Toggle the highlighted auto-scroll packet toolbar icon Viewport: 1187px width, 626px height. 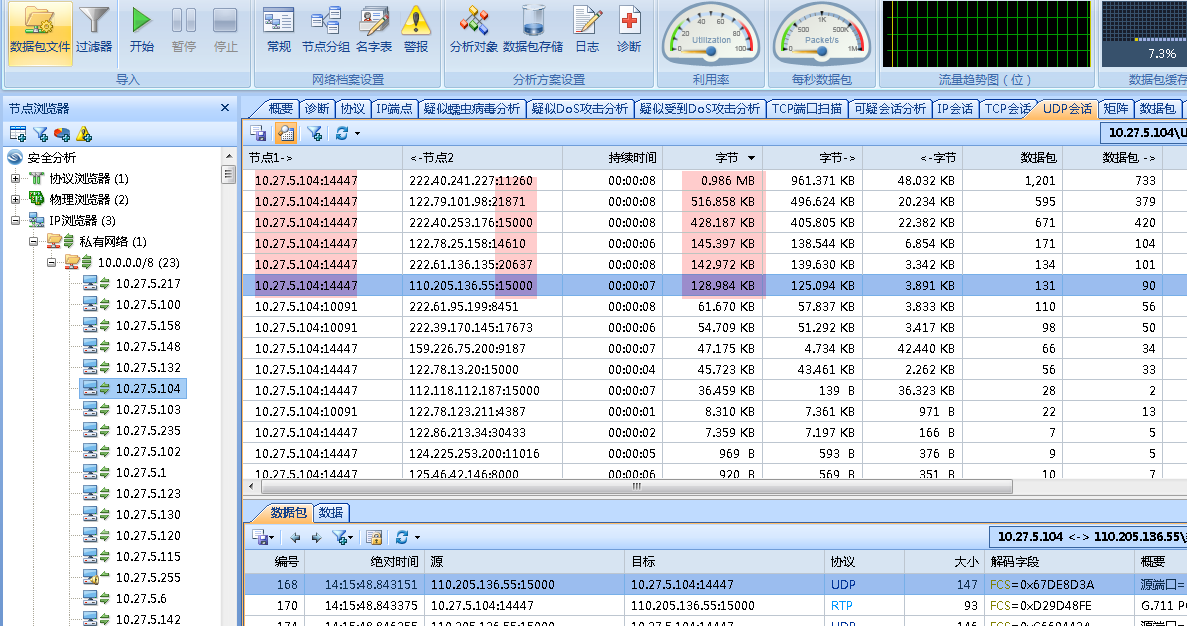click(x=286, y=134)
